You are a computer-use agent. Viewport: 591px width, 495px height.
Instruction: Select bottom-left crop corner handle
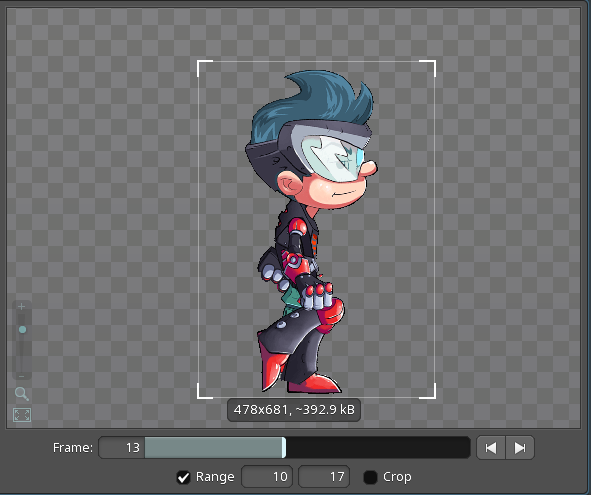[205, 391]
